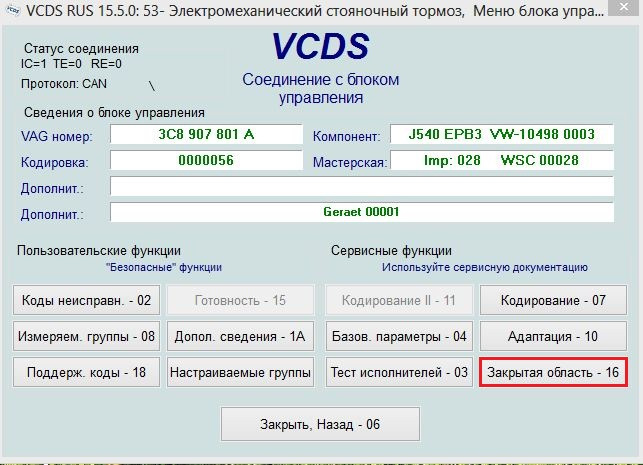Click 'Пользовательские функции' group label

tap(99, 251)
